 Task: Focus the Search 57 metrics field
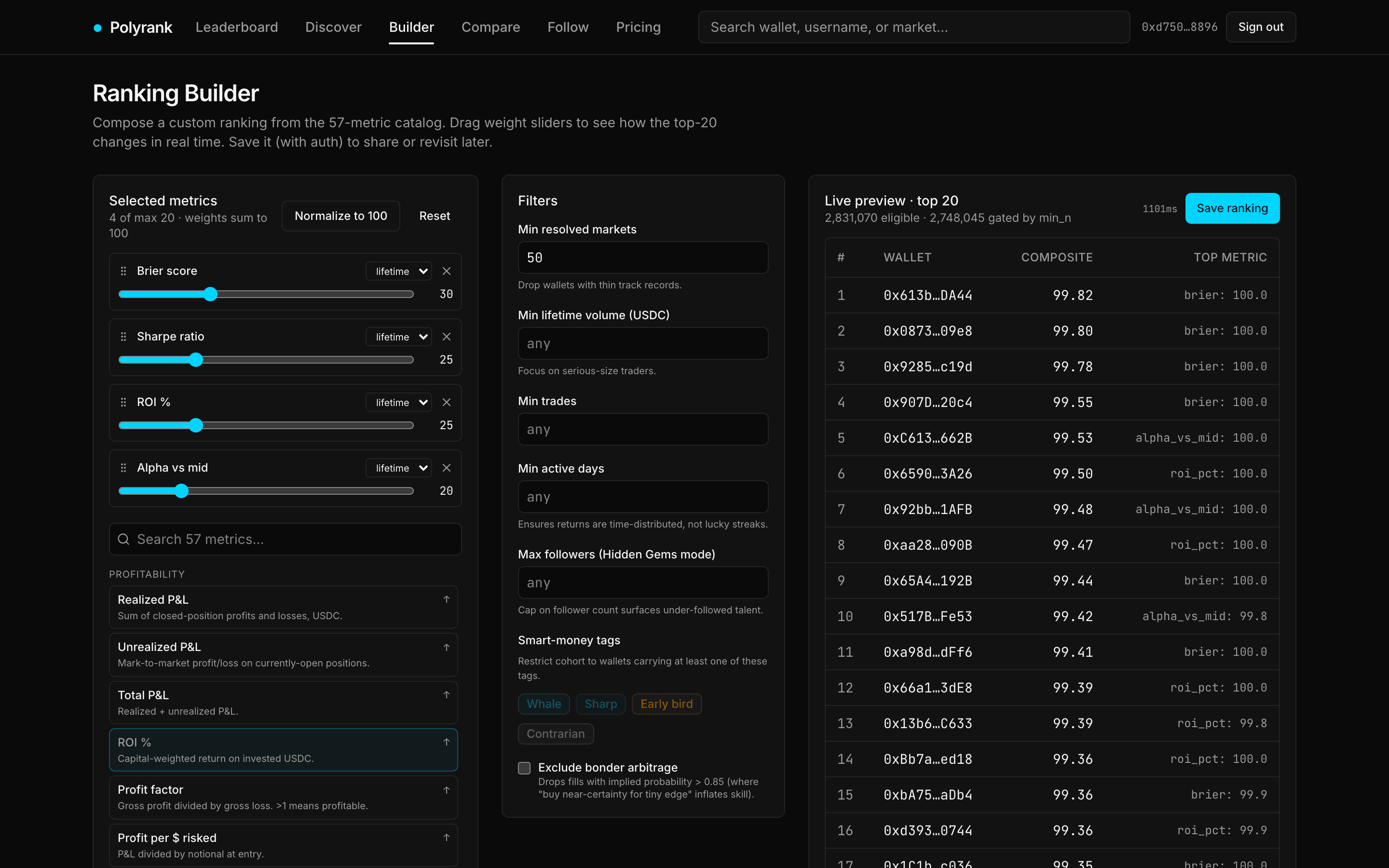point(285,539)
